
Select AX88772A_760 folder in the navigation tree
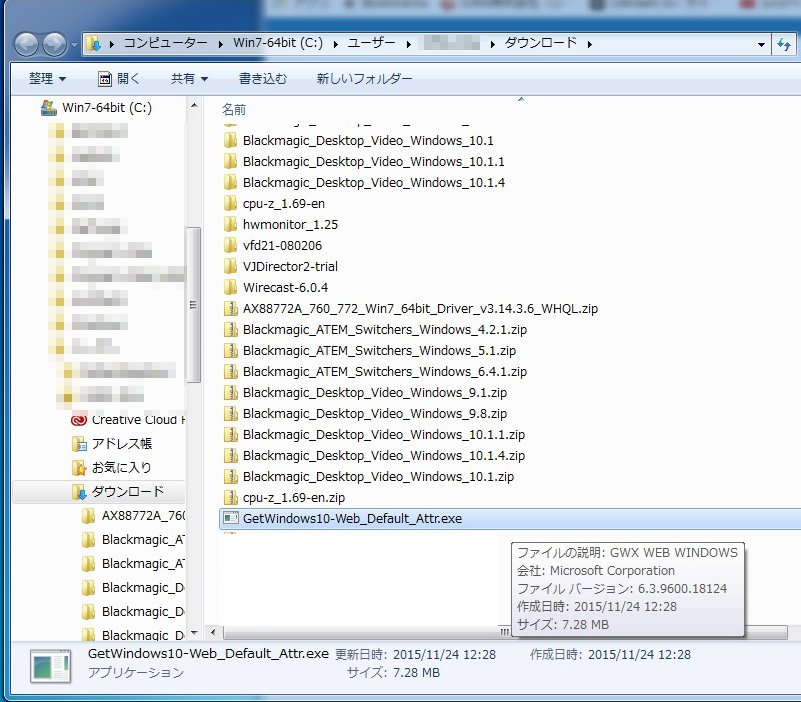pyautogui.click(x=133, y=516)
